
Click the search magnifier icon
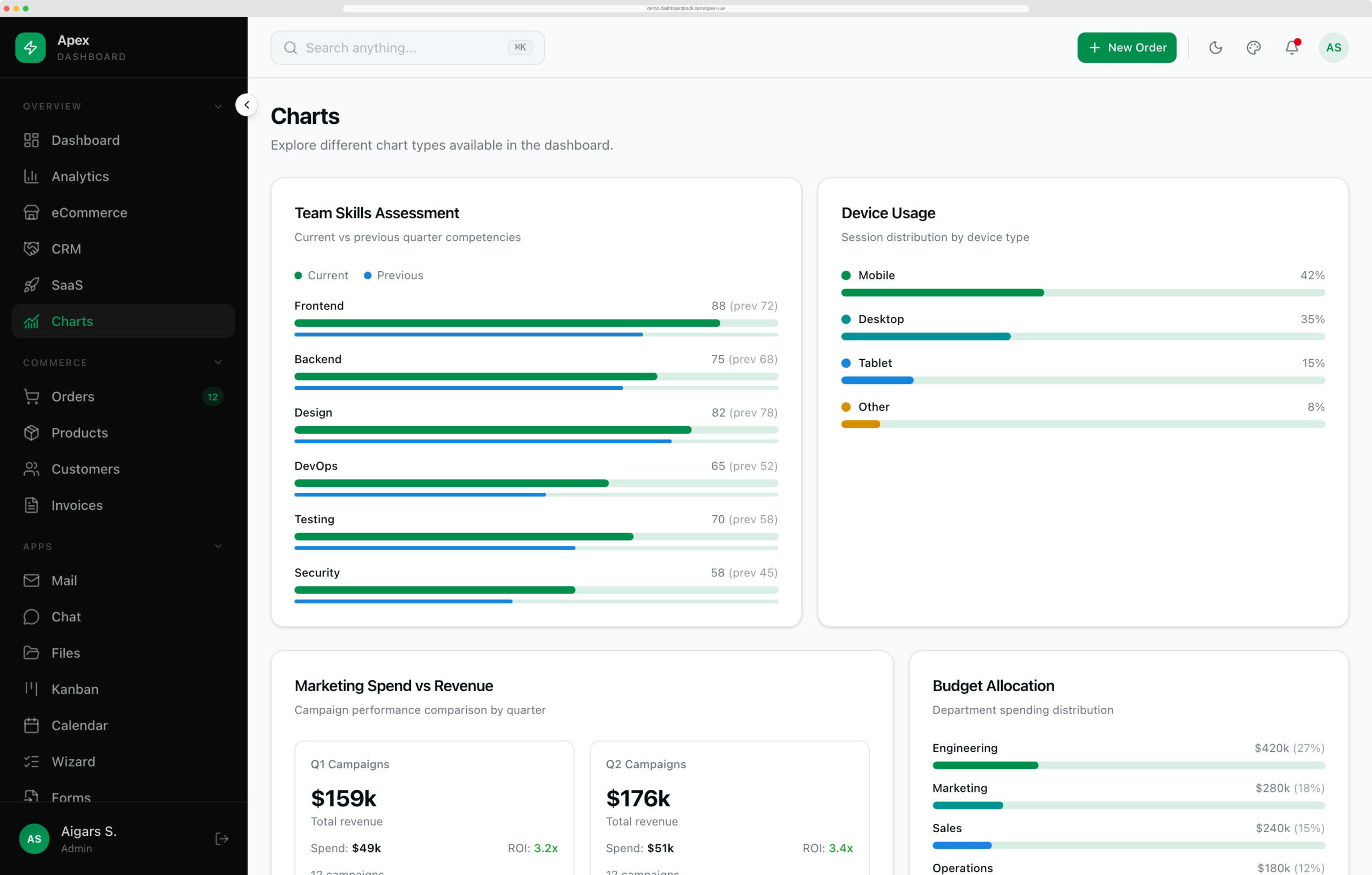[x=290, y=48]
